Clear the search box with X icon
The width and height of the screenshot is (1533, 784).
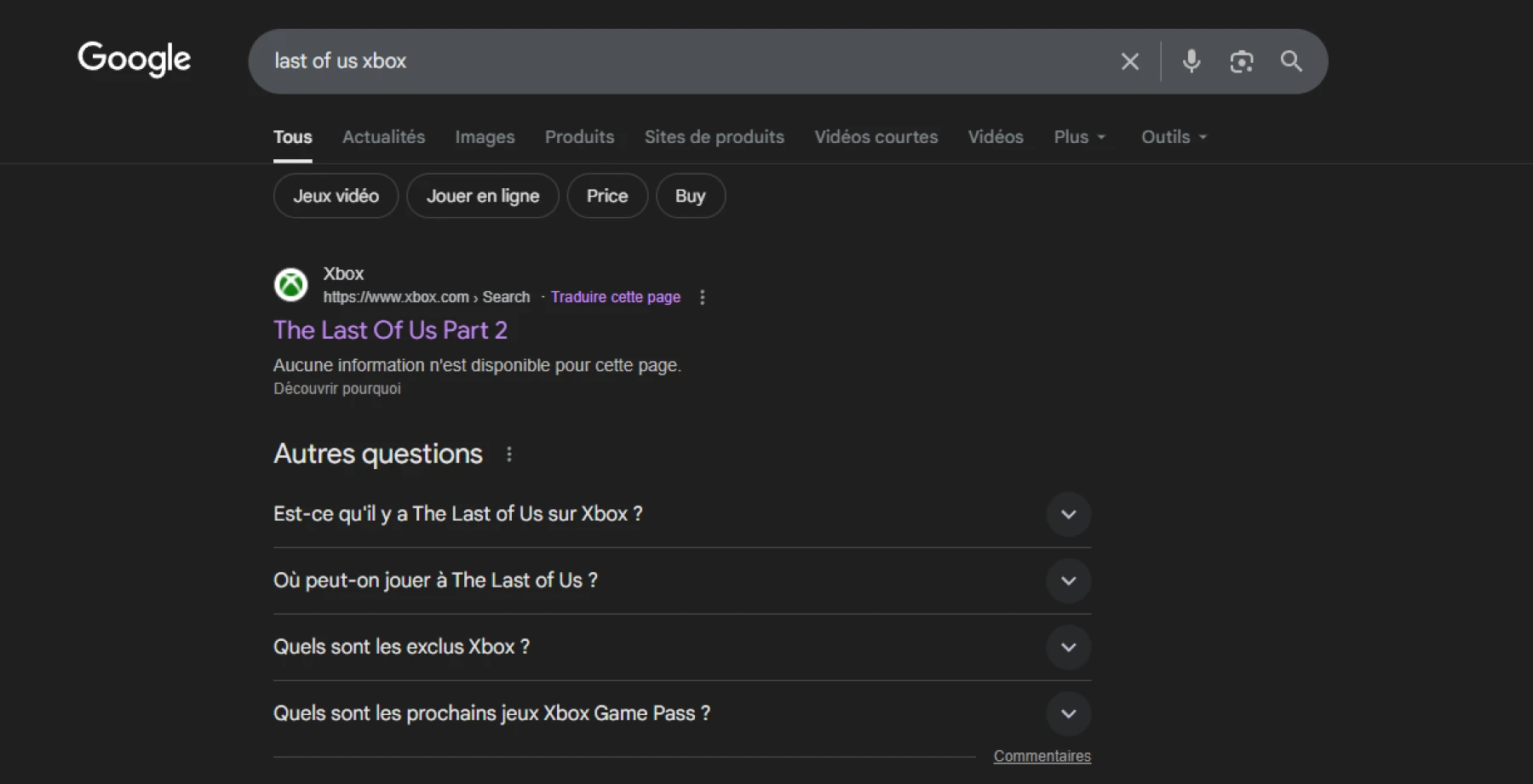1129,61
